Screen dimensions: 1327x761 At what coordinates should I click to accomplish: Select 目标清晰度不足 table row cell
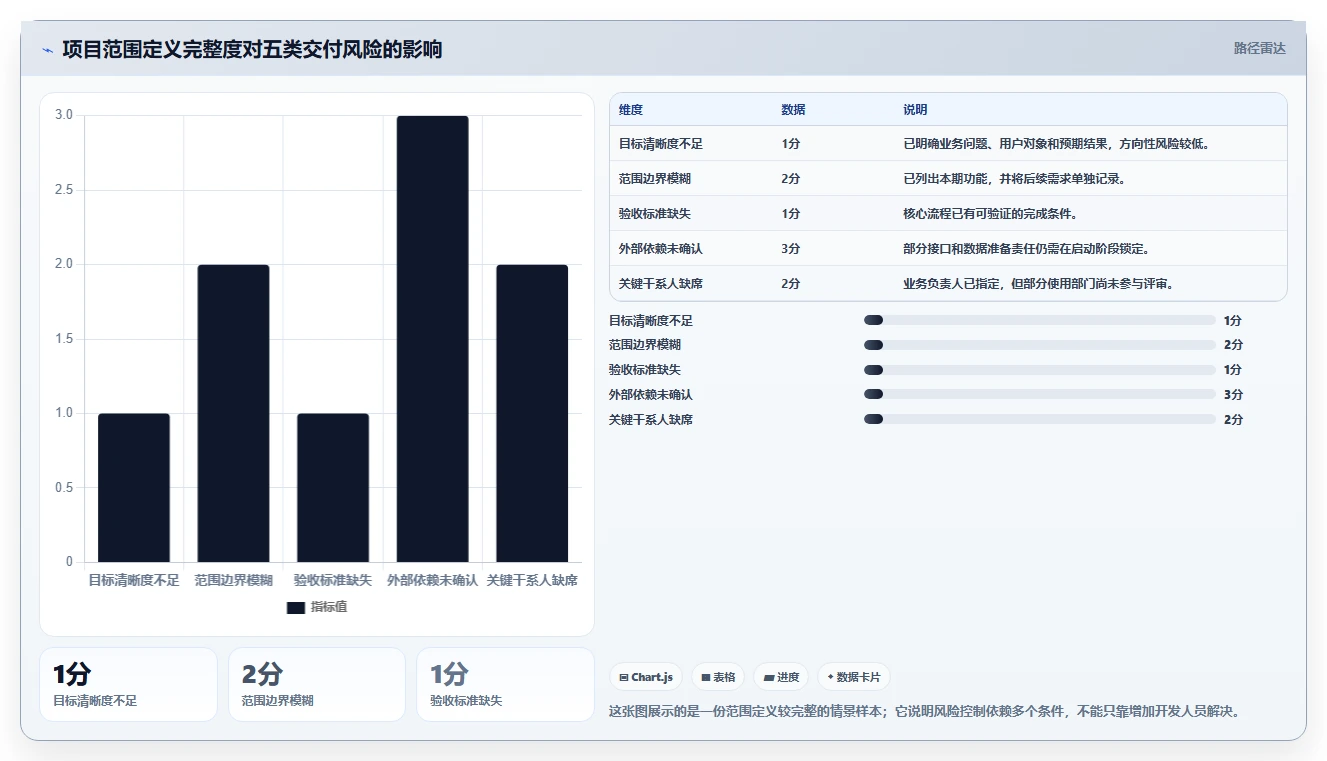coord(661,144)
